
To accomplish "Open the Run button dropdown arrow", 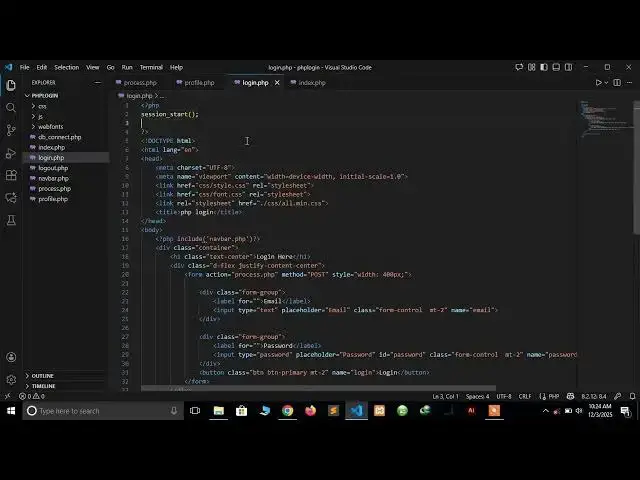I will 606,82.
